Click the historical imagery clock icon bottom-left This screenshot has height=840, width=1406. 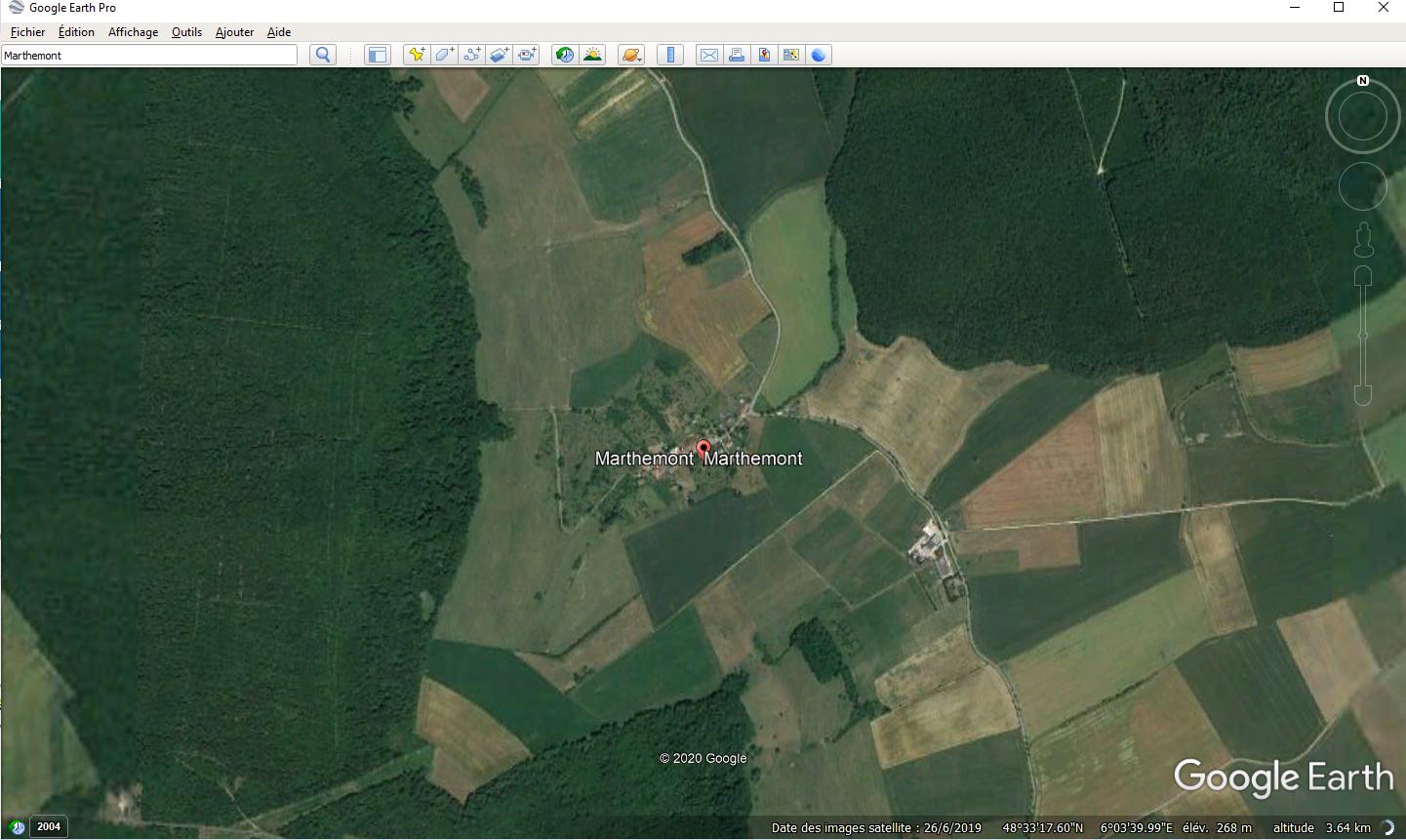click(17, 827)
